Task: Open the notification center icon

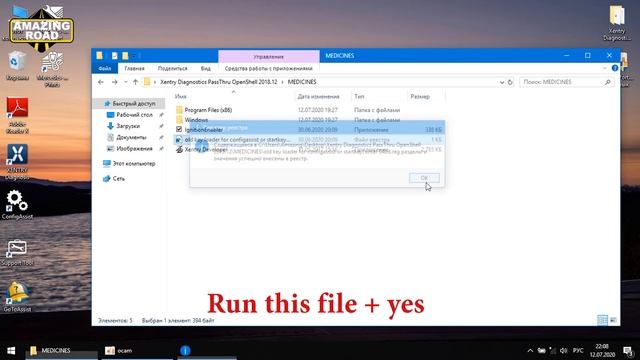Action: 628,351
